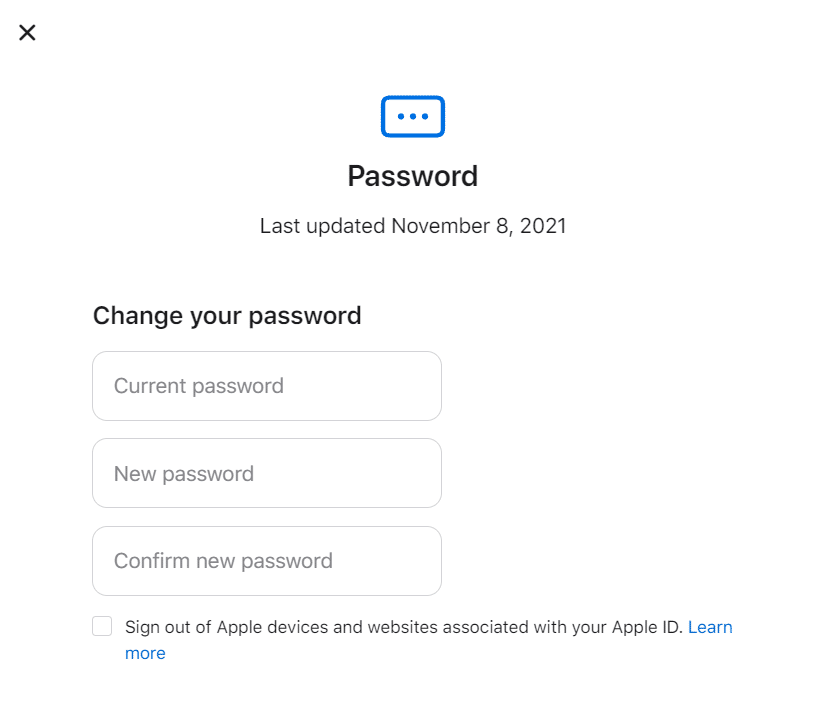
Task: Focus the Current password field
Action: (x=267, y=386)
